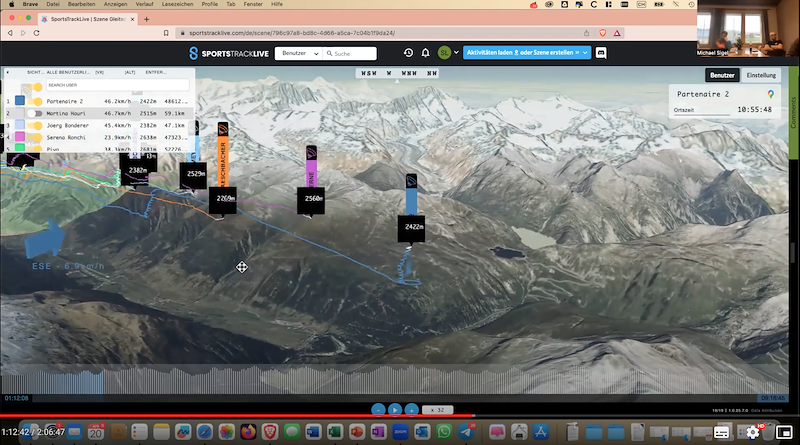Click the plus speed button
Image resolution: width=800 pixels, height=445 pixels.
(412, 410)
